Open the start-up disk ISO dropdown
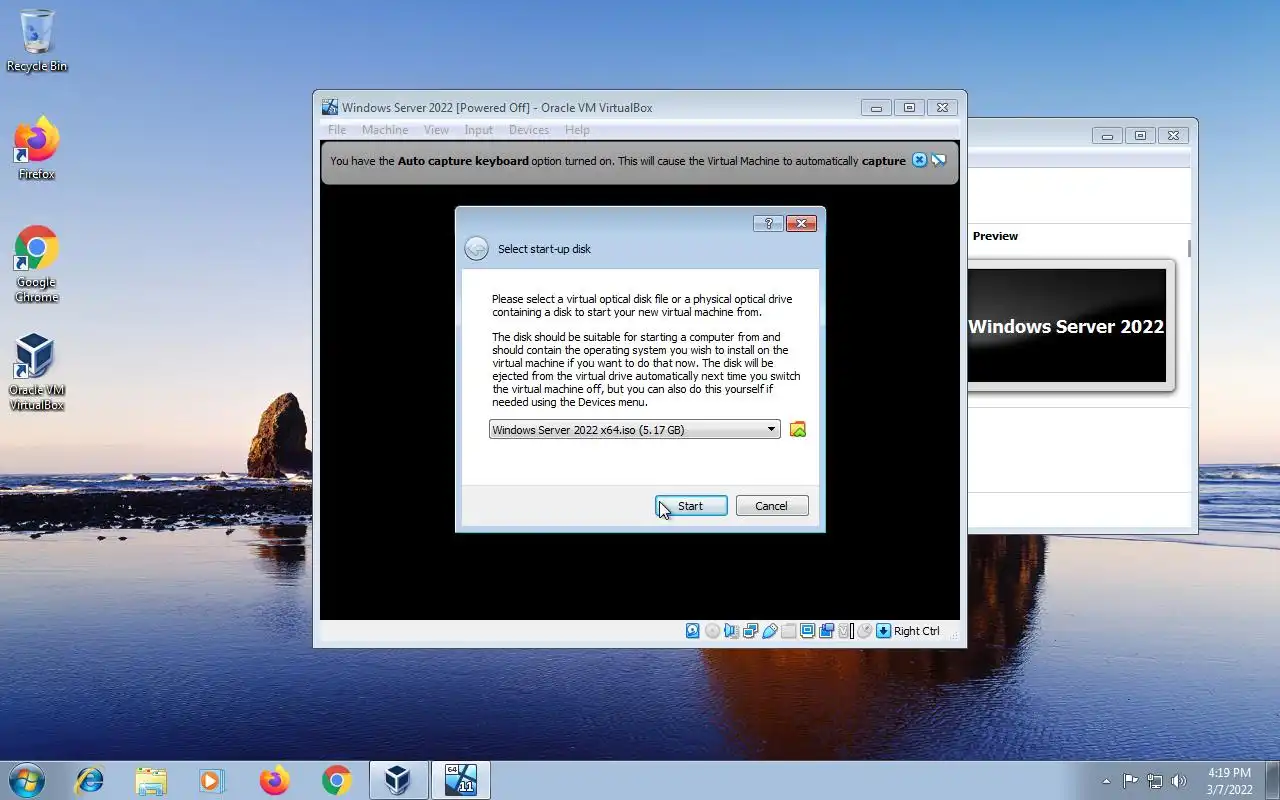 tap(634, 430)
